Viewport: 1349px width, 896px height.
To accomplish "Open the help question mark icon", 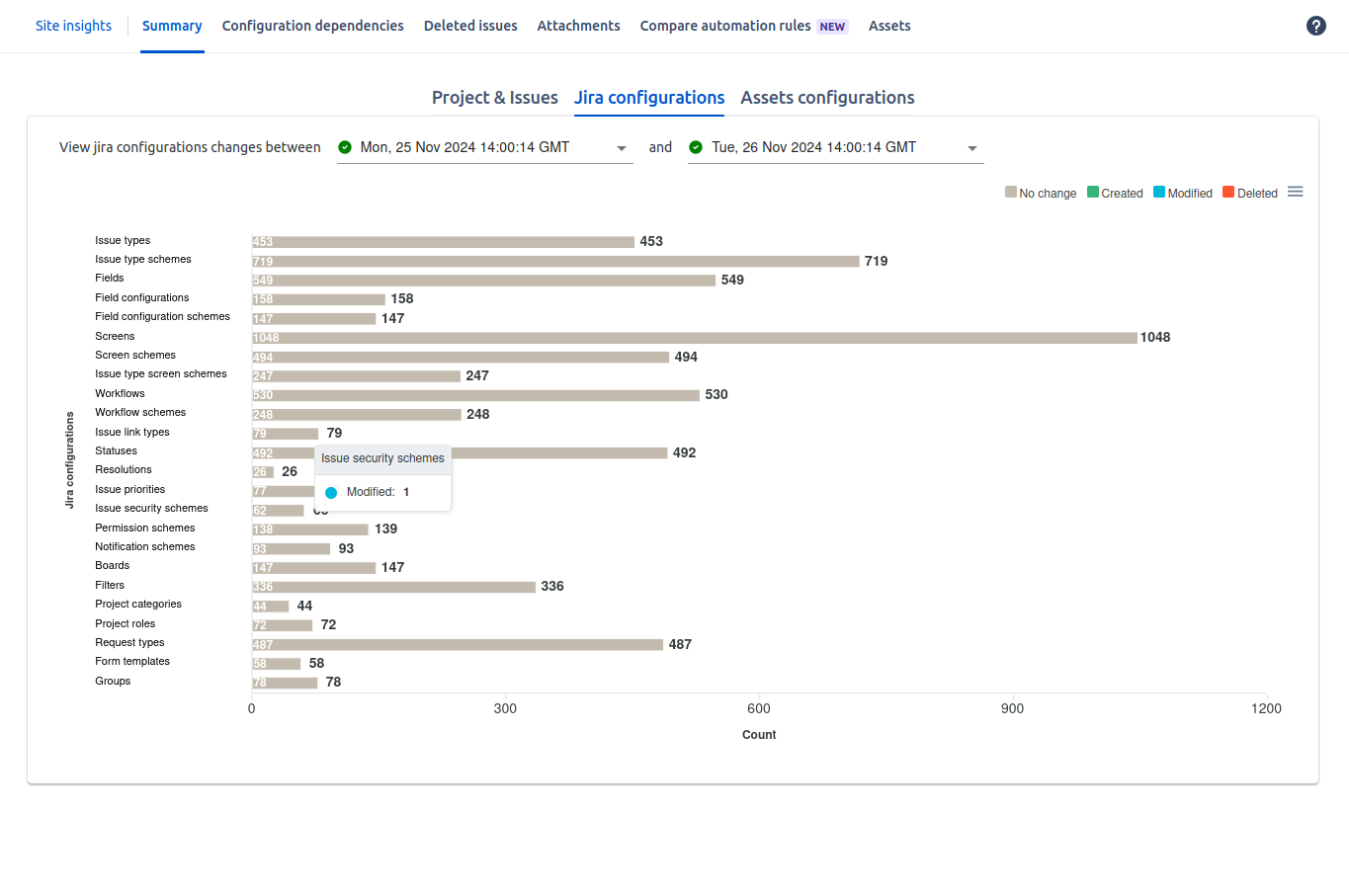I will 1315,26.
